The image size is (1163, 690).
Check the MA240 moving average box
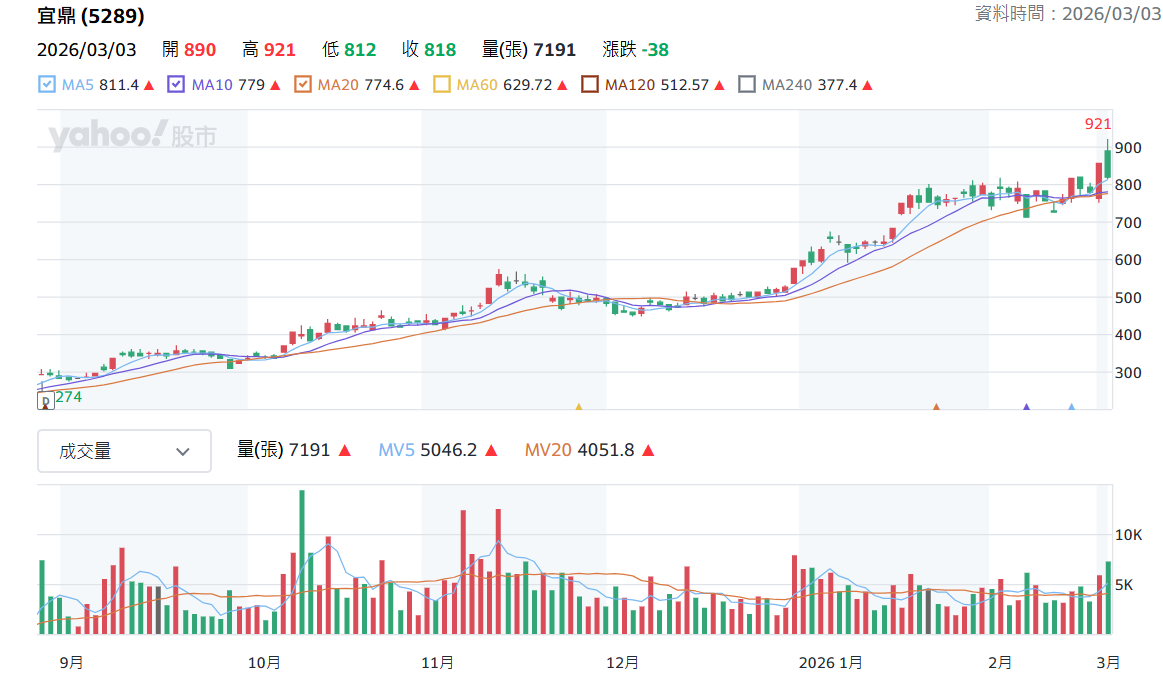[747, 85]
